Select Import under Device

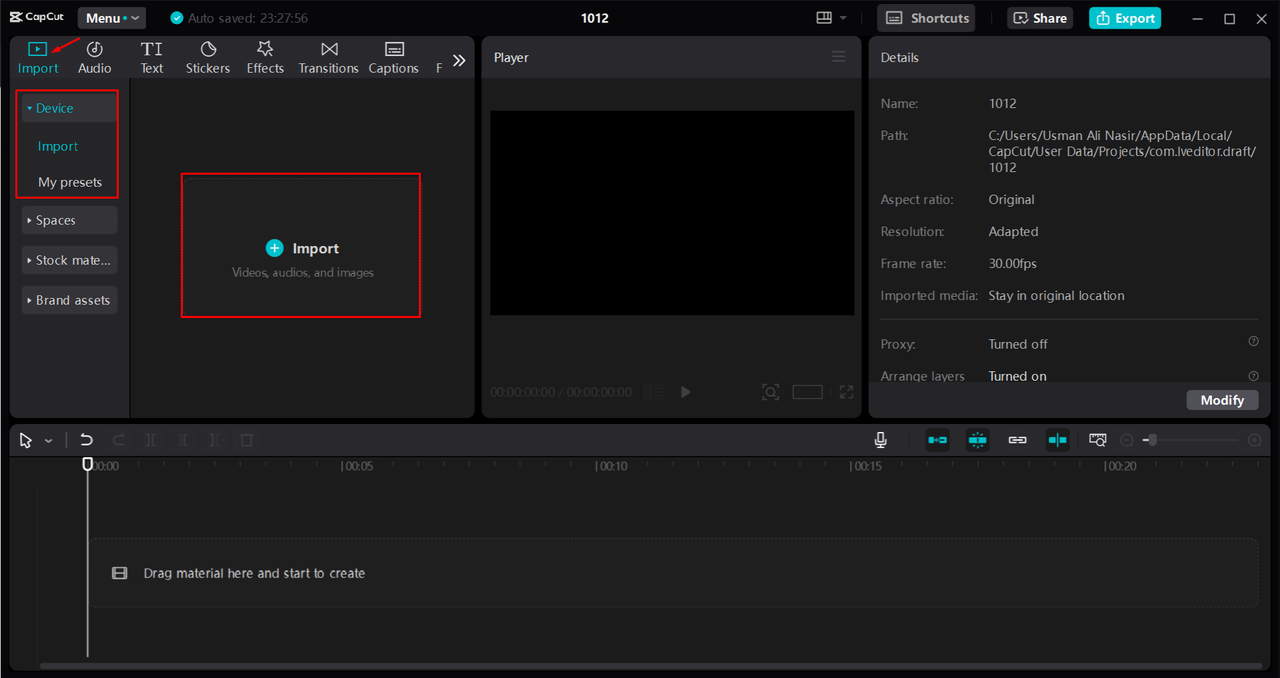[58, 146]
